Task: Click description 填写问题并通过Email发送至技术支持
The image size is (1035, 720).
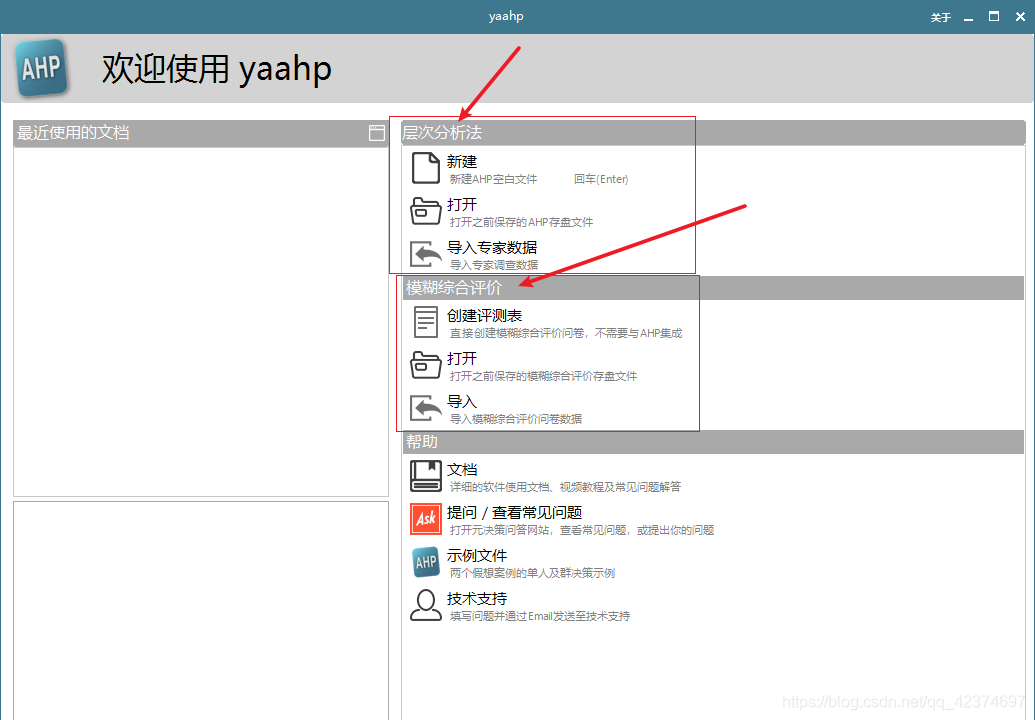Action: [539, 616]
